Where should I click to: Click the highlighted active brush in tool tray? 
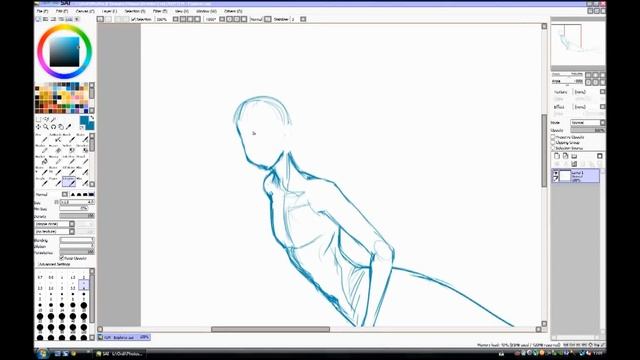point(69,181)
